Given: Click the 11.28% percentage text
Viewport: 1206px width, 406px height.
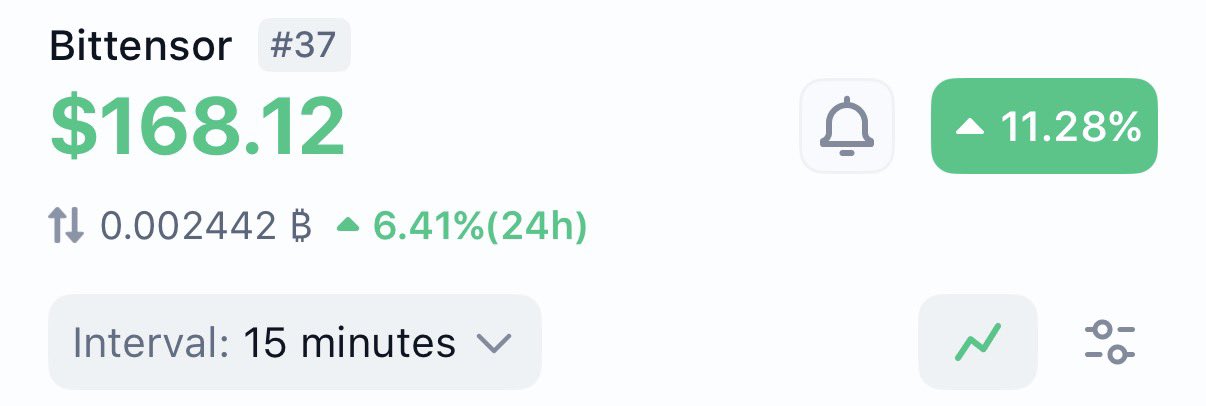Looking at the screenshot, I should [1069, 128].
